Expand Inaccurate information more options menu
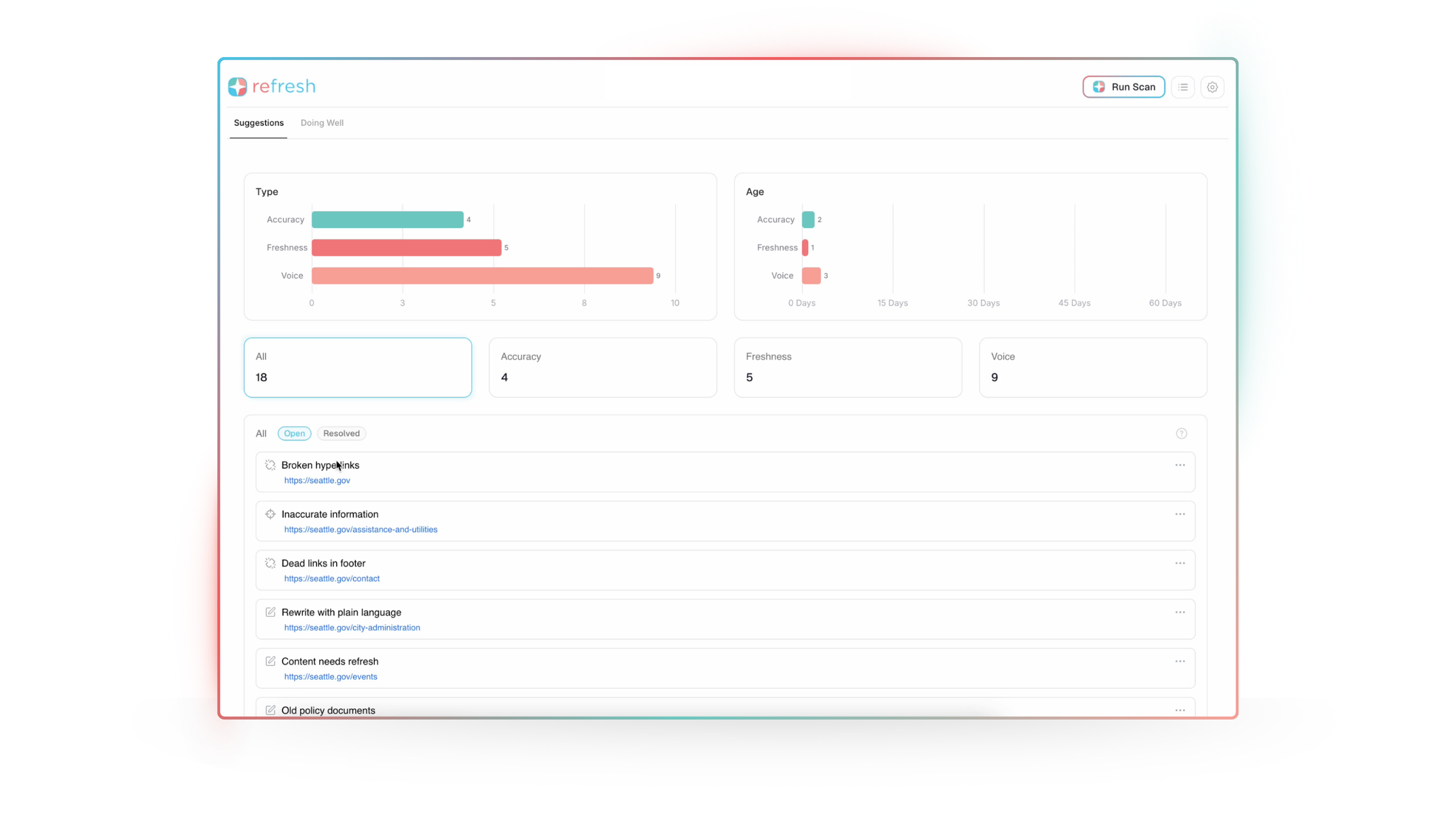 [x=1180, y=514]
